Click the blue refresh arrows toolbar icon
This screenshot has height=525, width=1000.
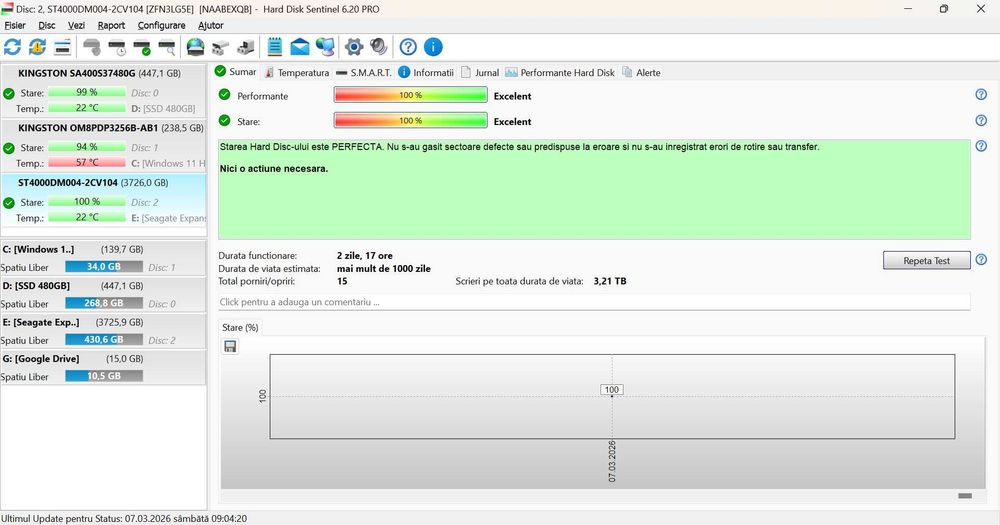(x=13, y=47)
